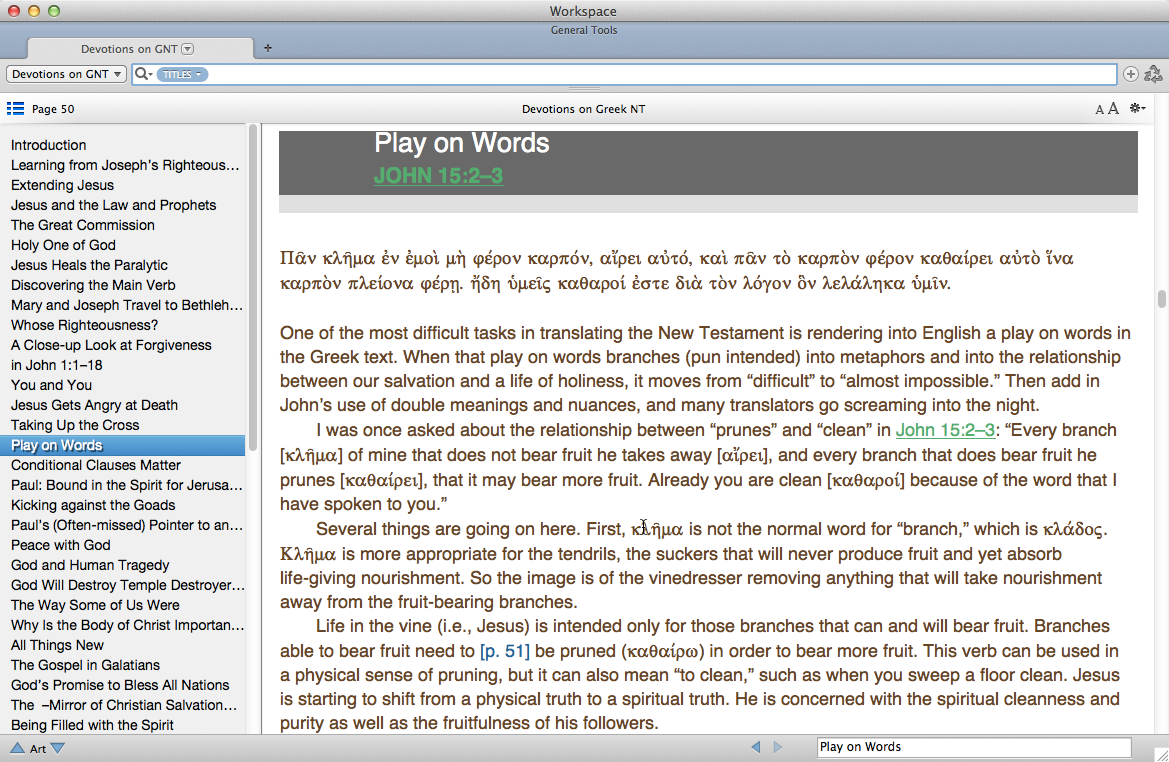Viewport: 1169px width, 762px height.
Task: Open the search magnifier options menu
Action: [143, 74]
